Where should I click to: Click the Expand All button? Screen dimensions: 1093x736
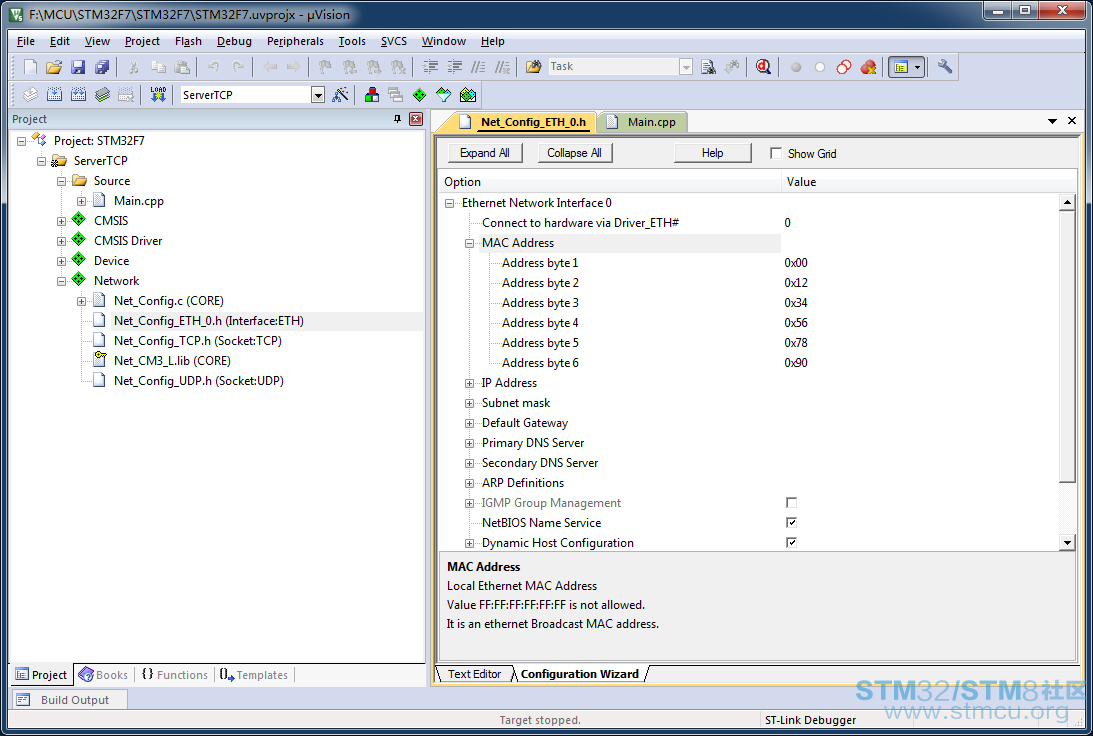(x=484, y=153)
